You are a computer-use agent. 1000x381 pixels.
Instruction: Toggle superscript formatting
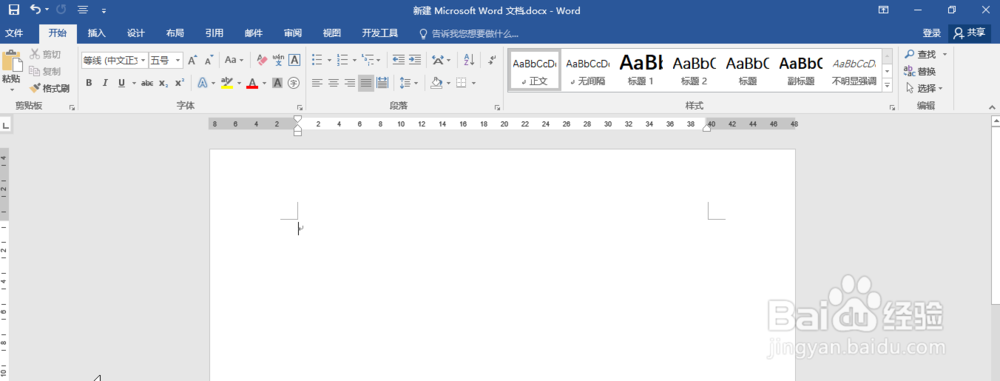tap(180, 83)
